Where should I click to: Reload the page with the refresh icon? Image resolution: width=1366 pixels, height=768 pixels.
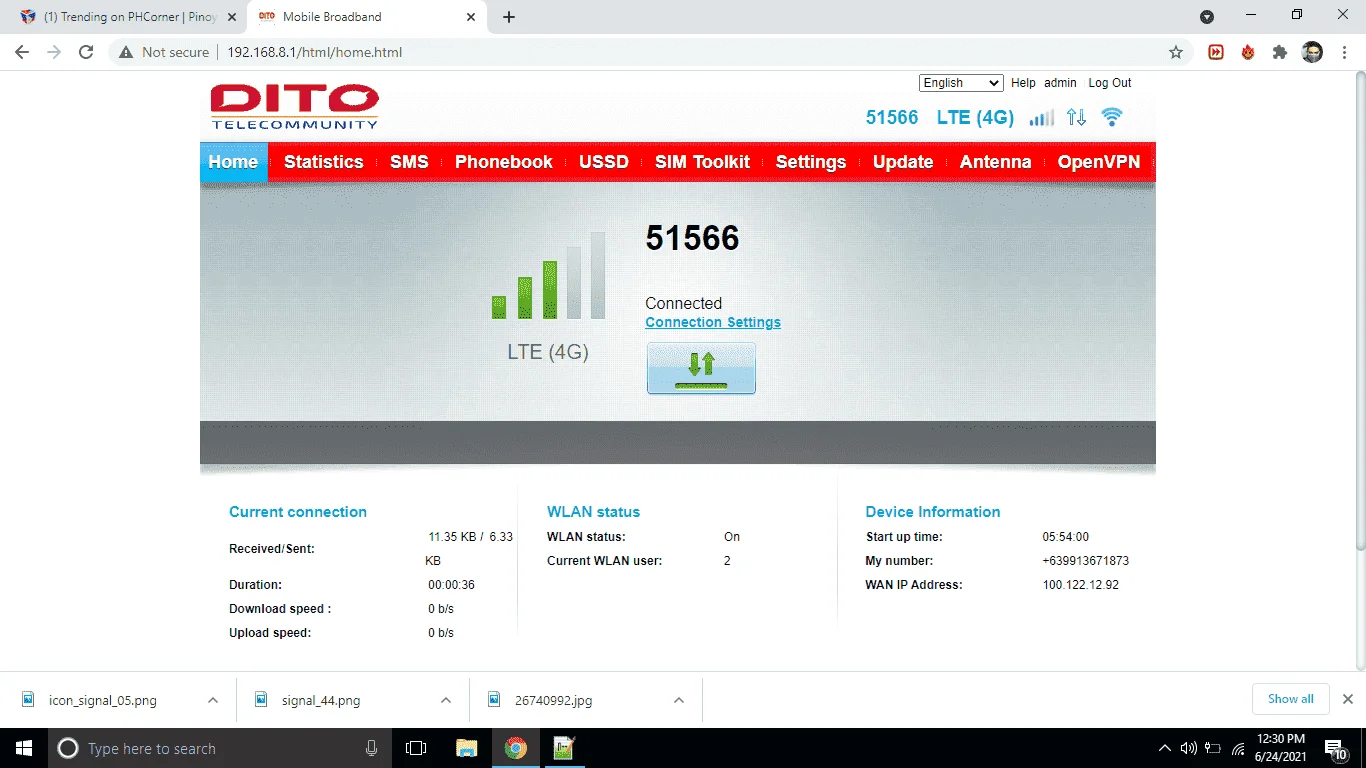pyautogui.click(x=86, y=52)
